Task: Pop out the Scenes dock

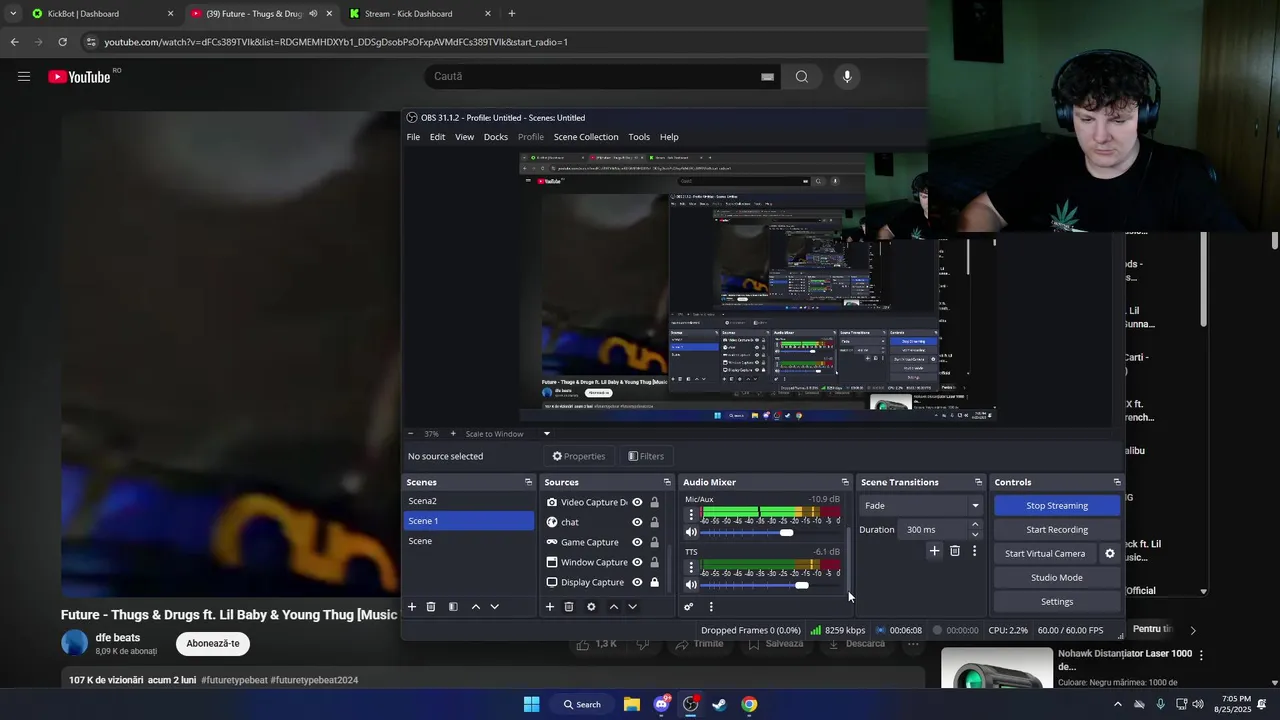Action: pos(528,482)
